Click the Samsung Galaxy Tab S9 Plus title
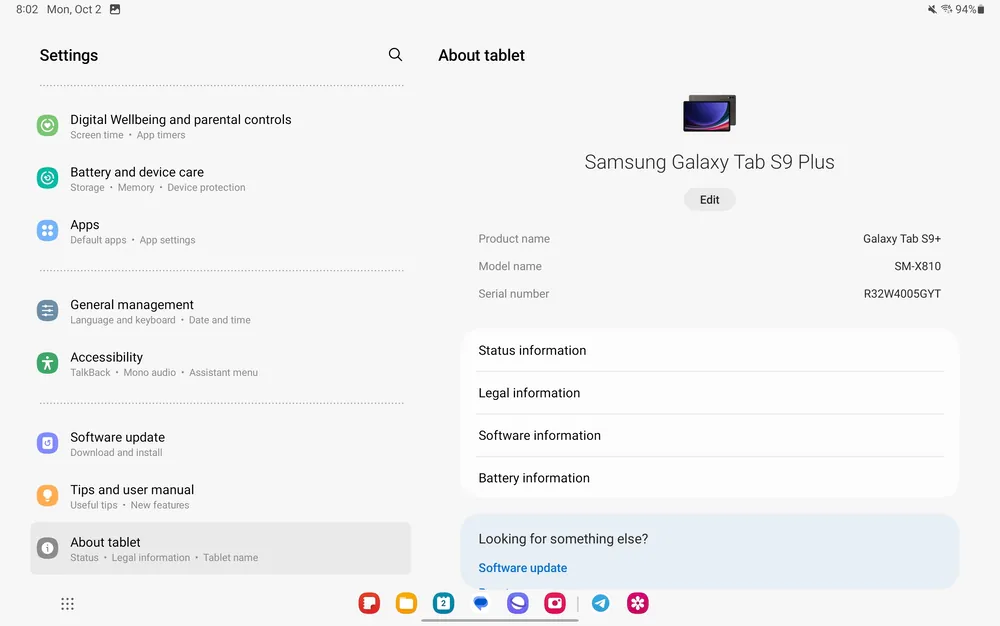The width and height of the screenshot is (1000, 626). 709,162
